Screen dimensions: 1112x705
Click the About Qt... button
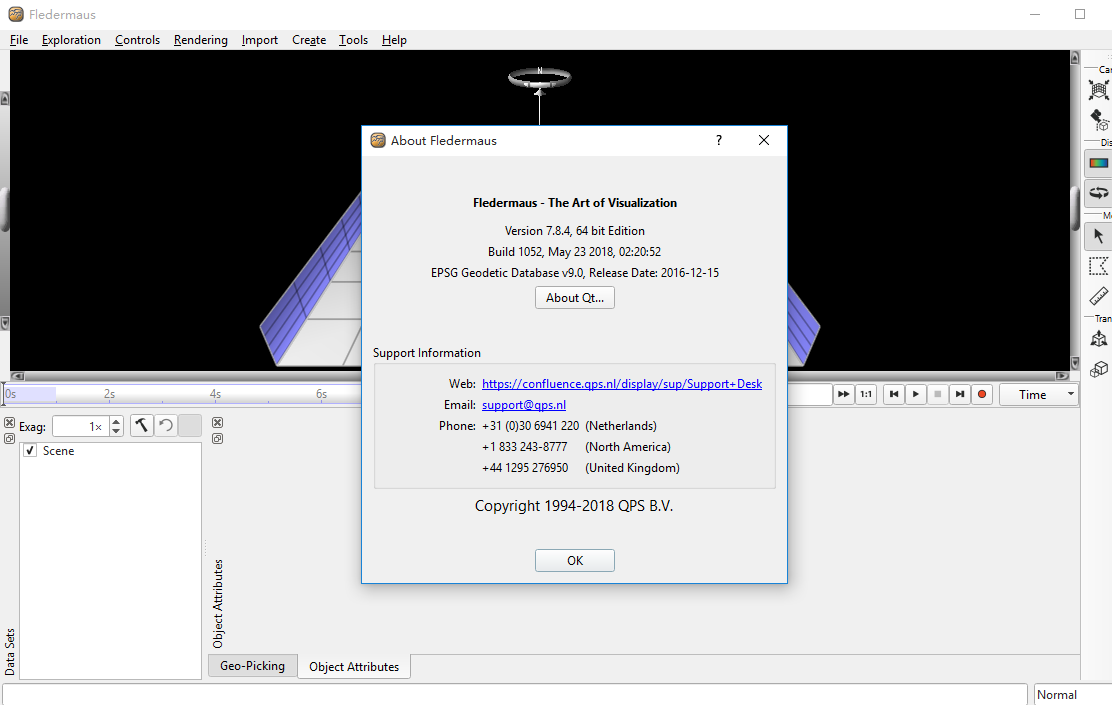pyautogui.click(x=574, y=298)
